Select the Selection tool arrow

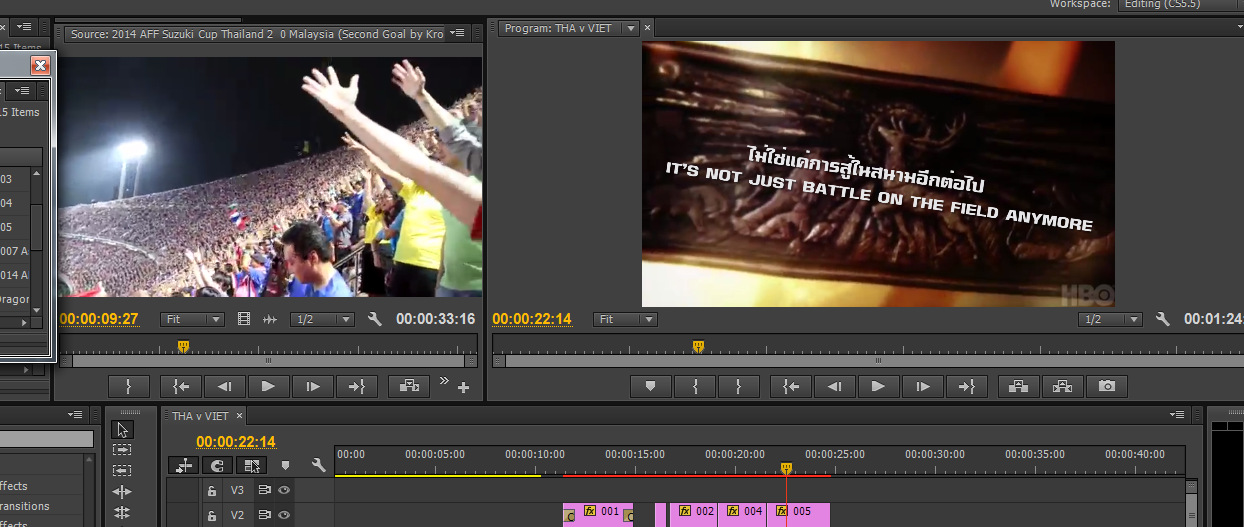pos(123,430)
